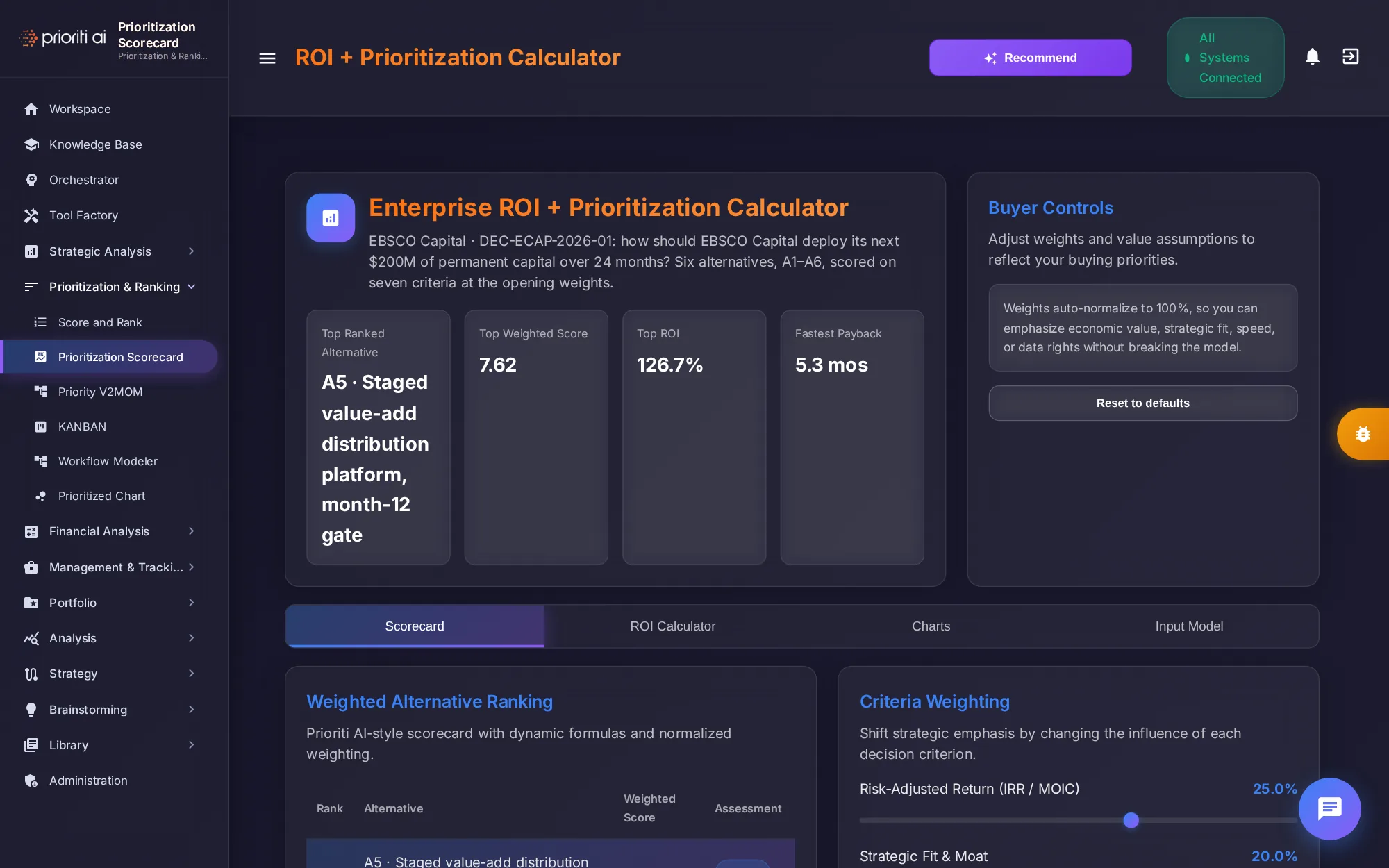Click the Administration shield icon
The width and height of the screenshot is (1389, 868).
coord(31,781)
